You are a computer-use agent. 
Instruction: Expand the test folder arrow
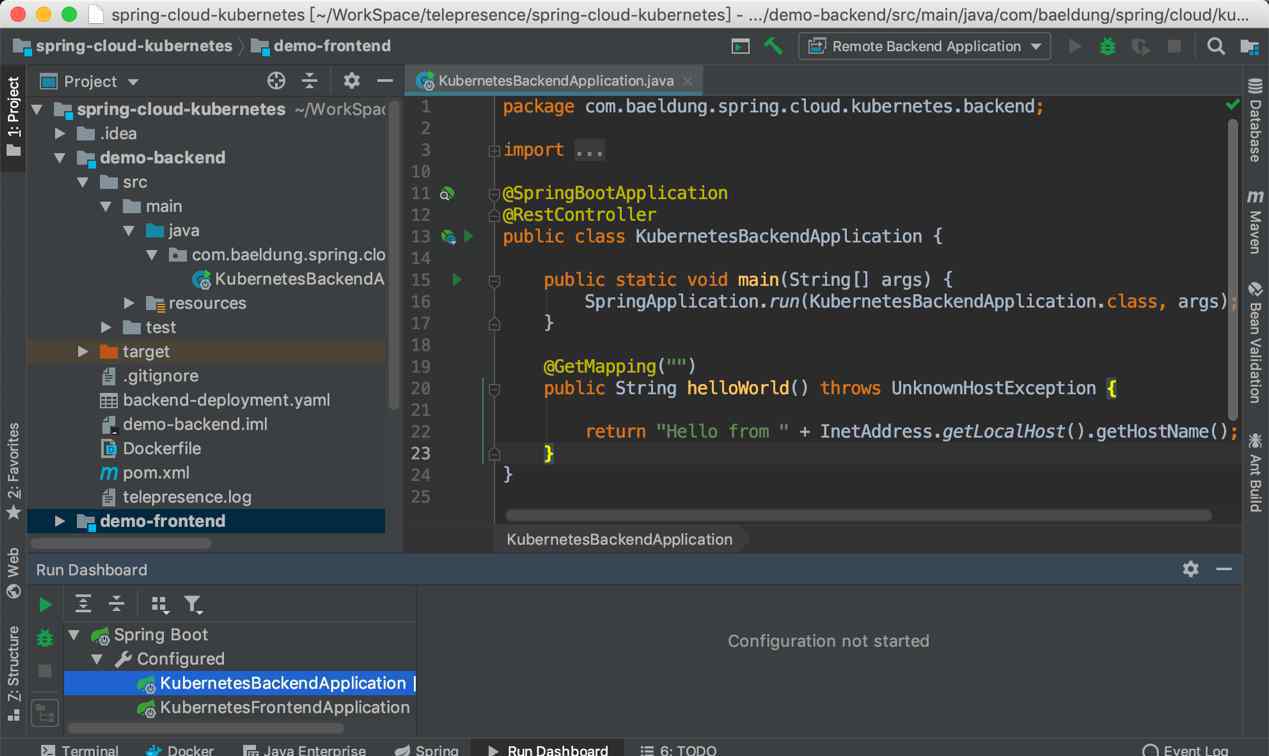pos(106,327)
